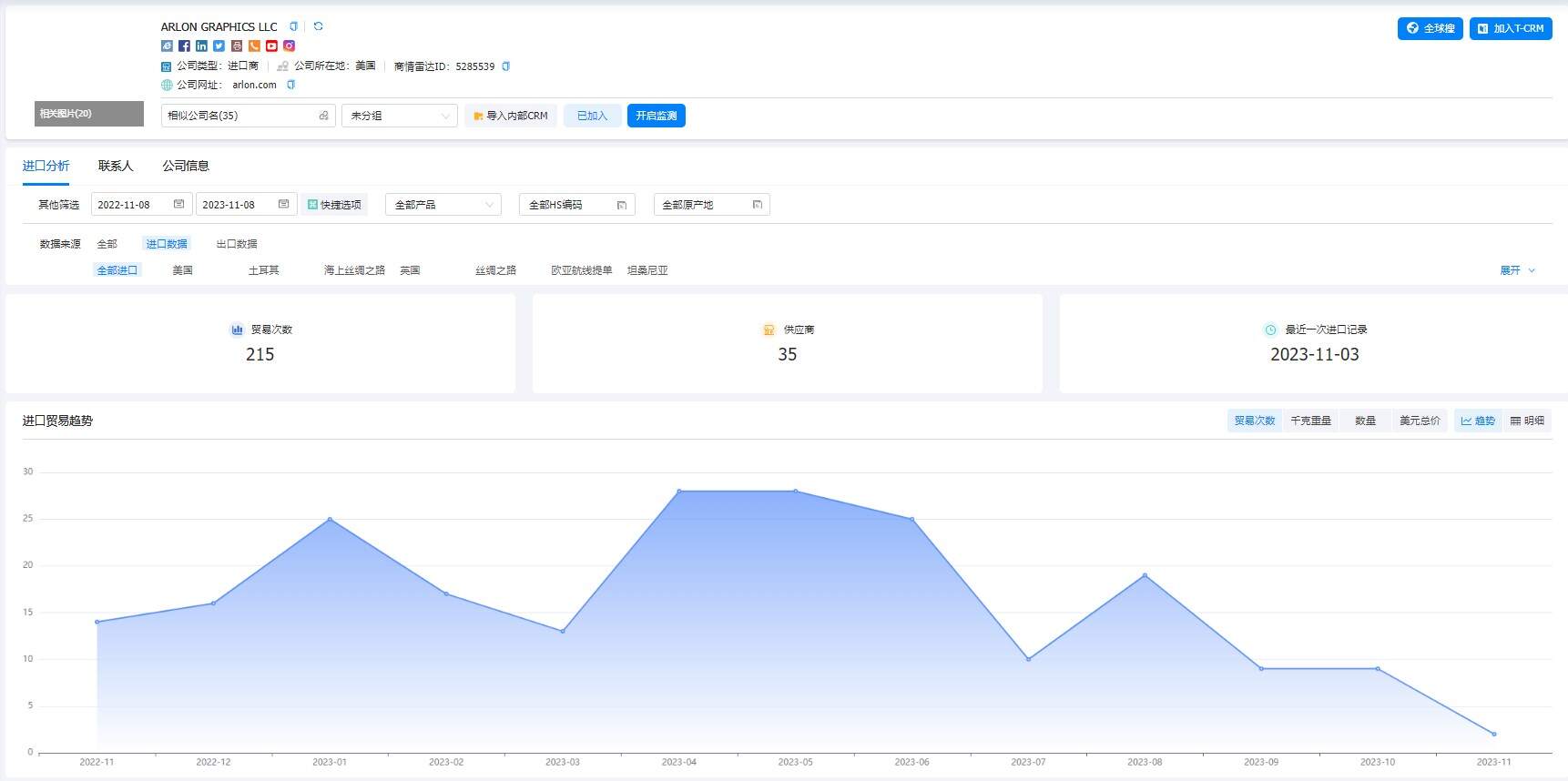Open the LinkedIn social icon
This screenshot has width=1568, height=781.
201,46
